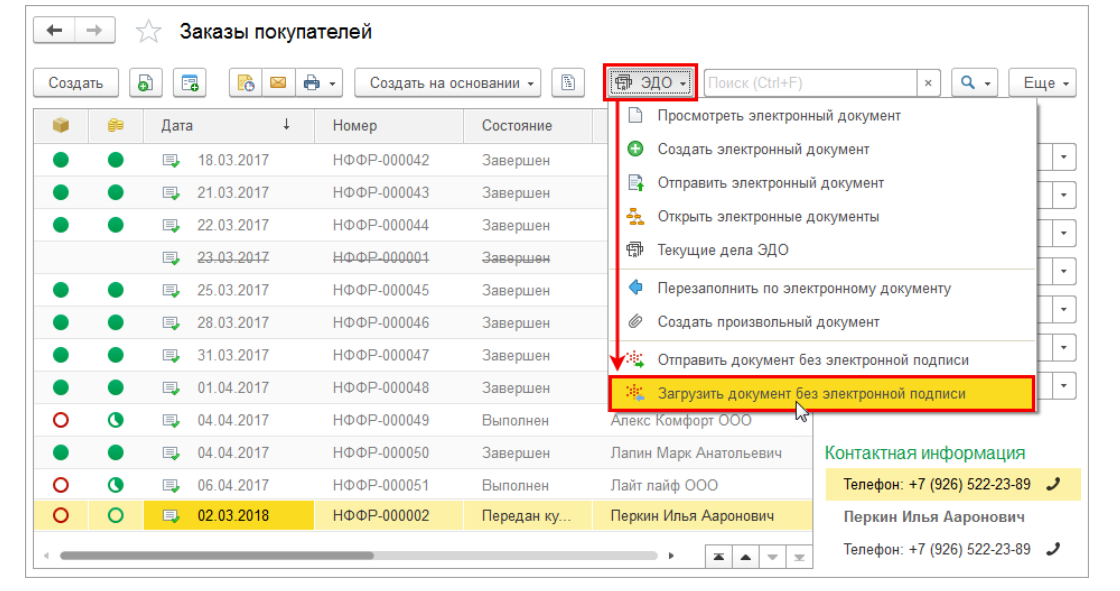Click the list settings icon next to copy

190,83
